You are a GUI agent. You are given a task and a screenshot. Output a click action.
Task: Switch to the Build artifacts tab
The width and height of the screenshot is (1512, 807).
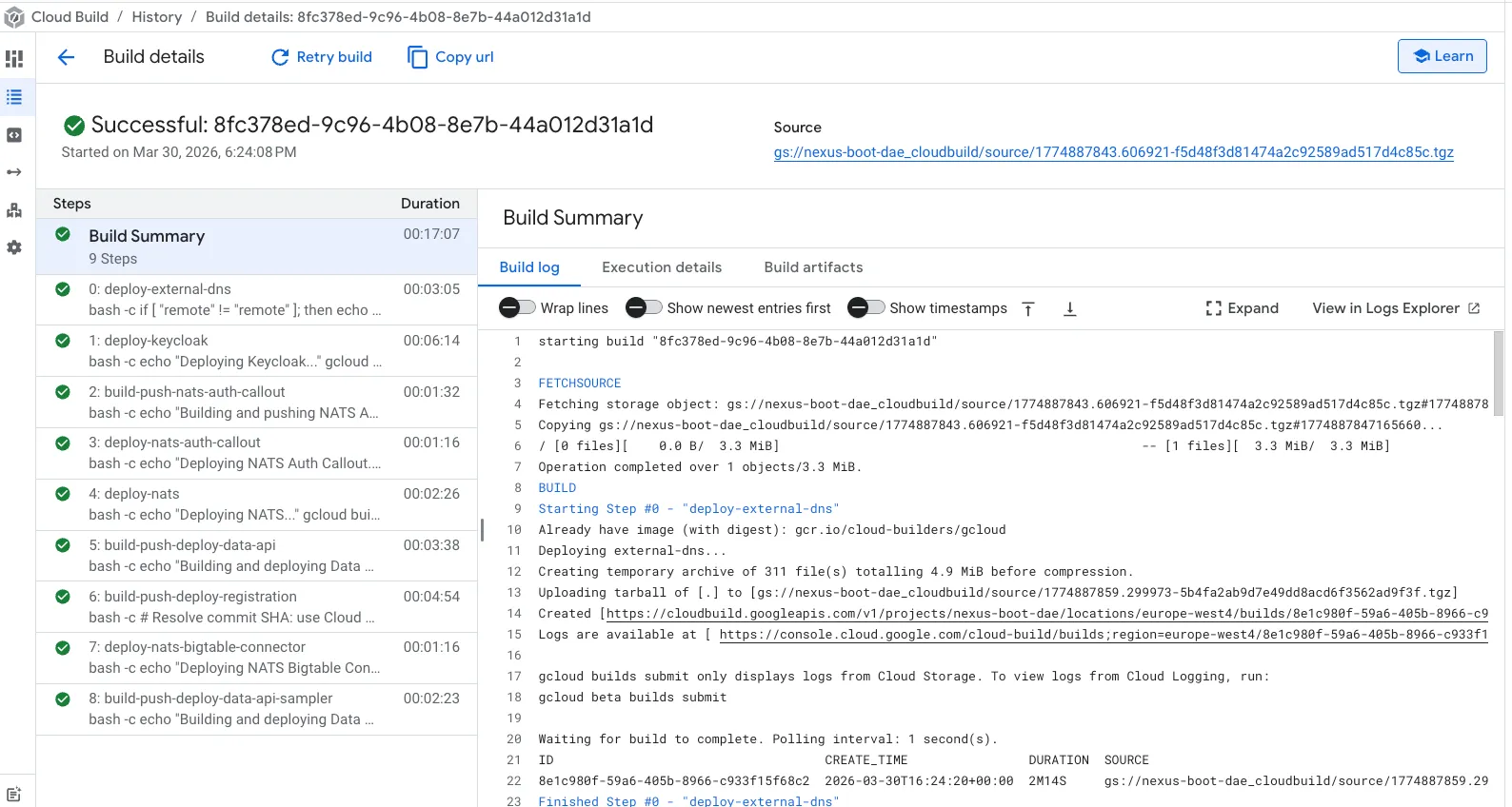coord(813,267)
